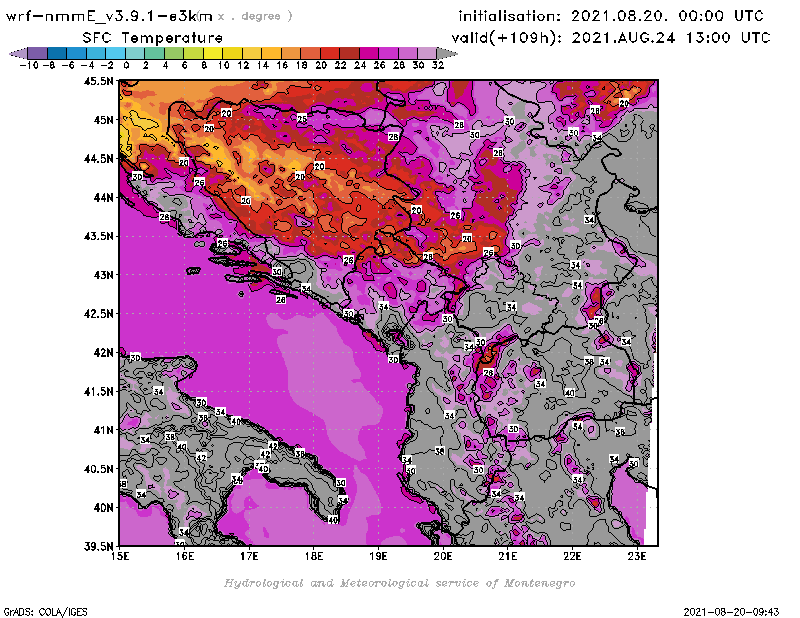Image resolution: width=800 pixels, height=618 pixels.
Task: Click the '0' value under the legend bar
Action: click(x=126, y=65)
